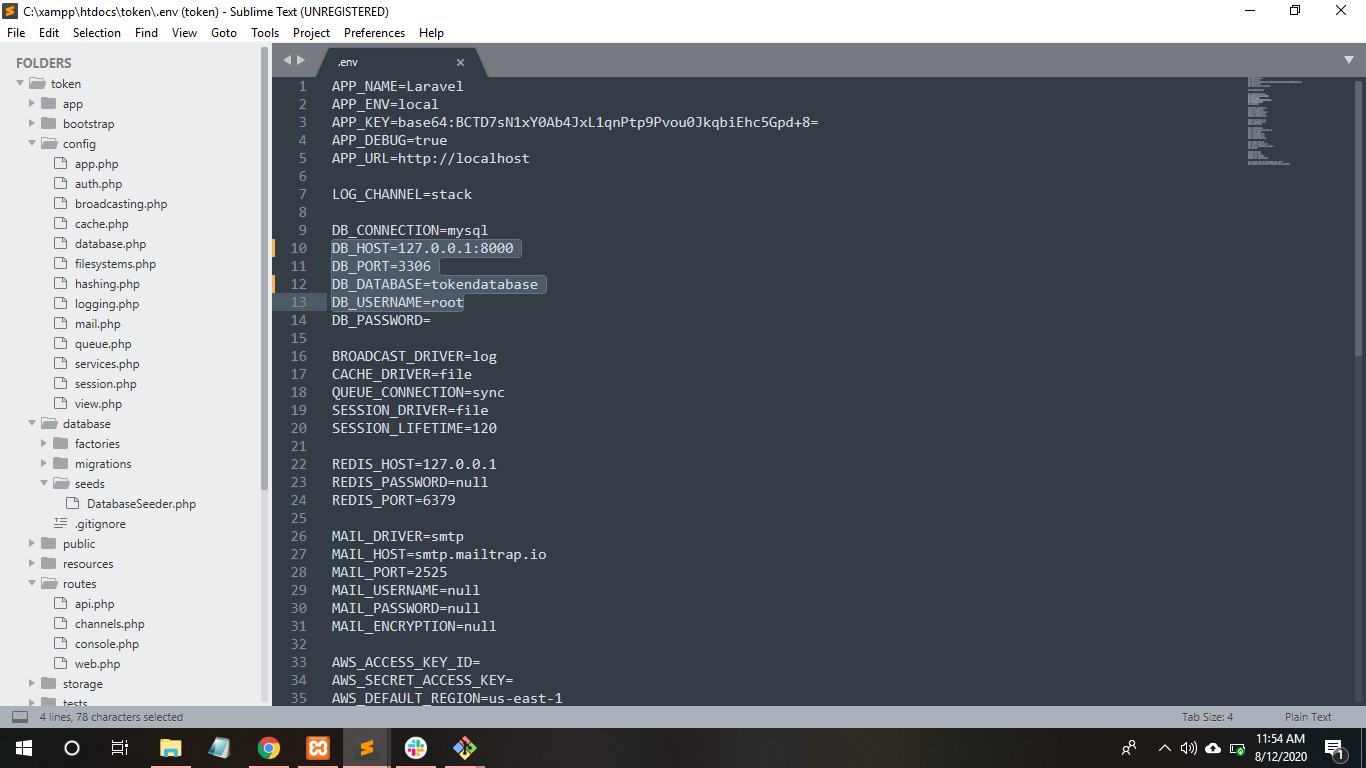Open the Task View taskbar icon
Viewport: 1366px width, 768px height.
(120, 748)
